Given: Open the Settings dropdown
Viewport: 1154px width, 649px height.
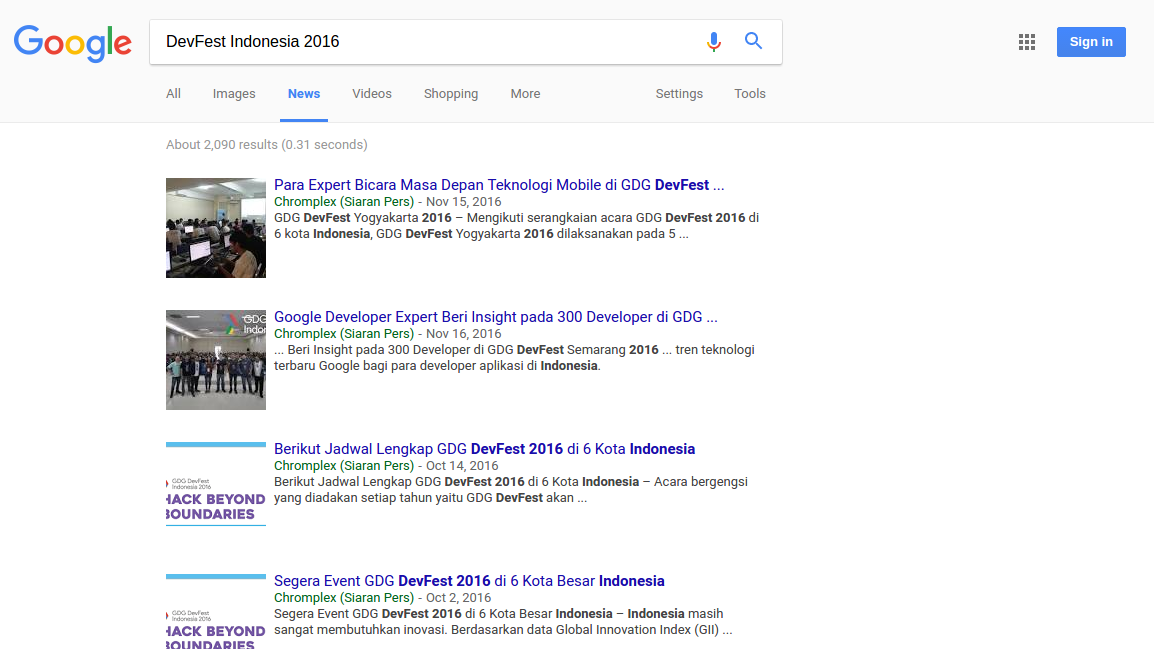Looking at the screenshot, I should [679, 94].
